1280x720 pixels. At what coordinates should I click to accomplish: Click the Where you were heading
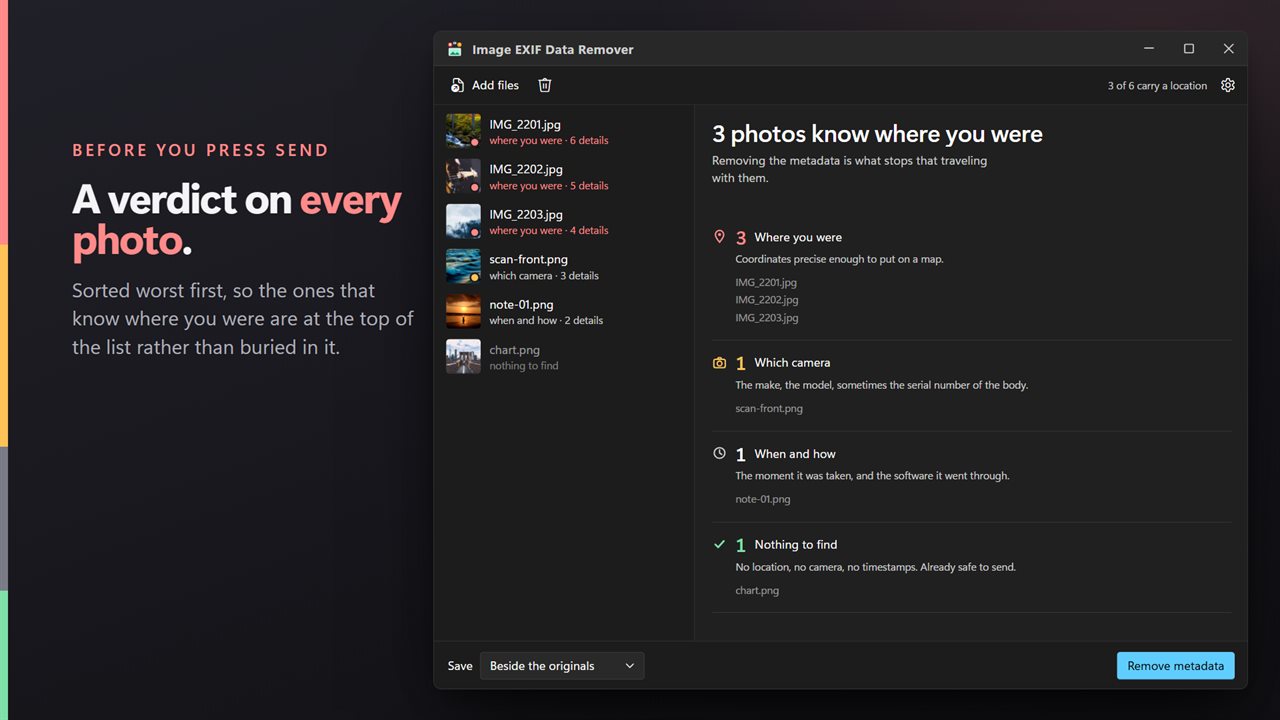pos(798,237)
